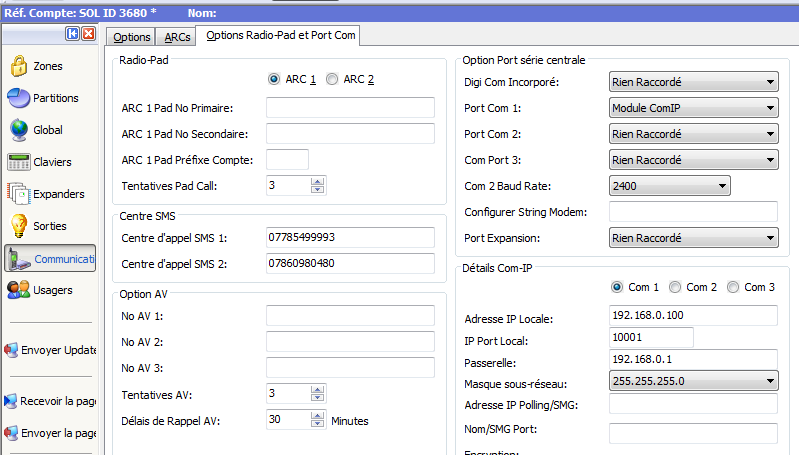This screenshot has width=799, height=455.
Task: Select the ARC 2 radio button
Action: [333, 80]
